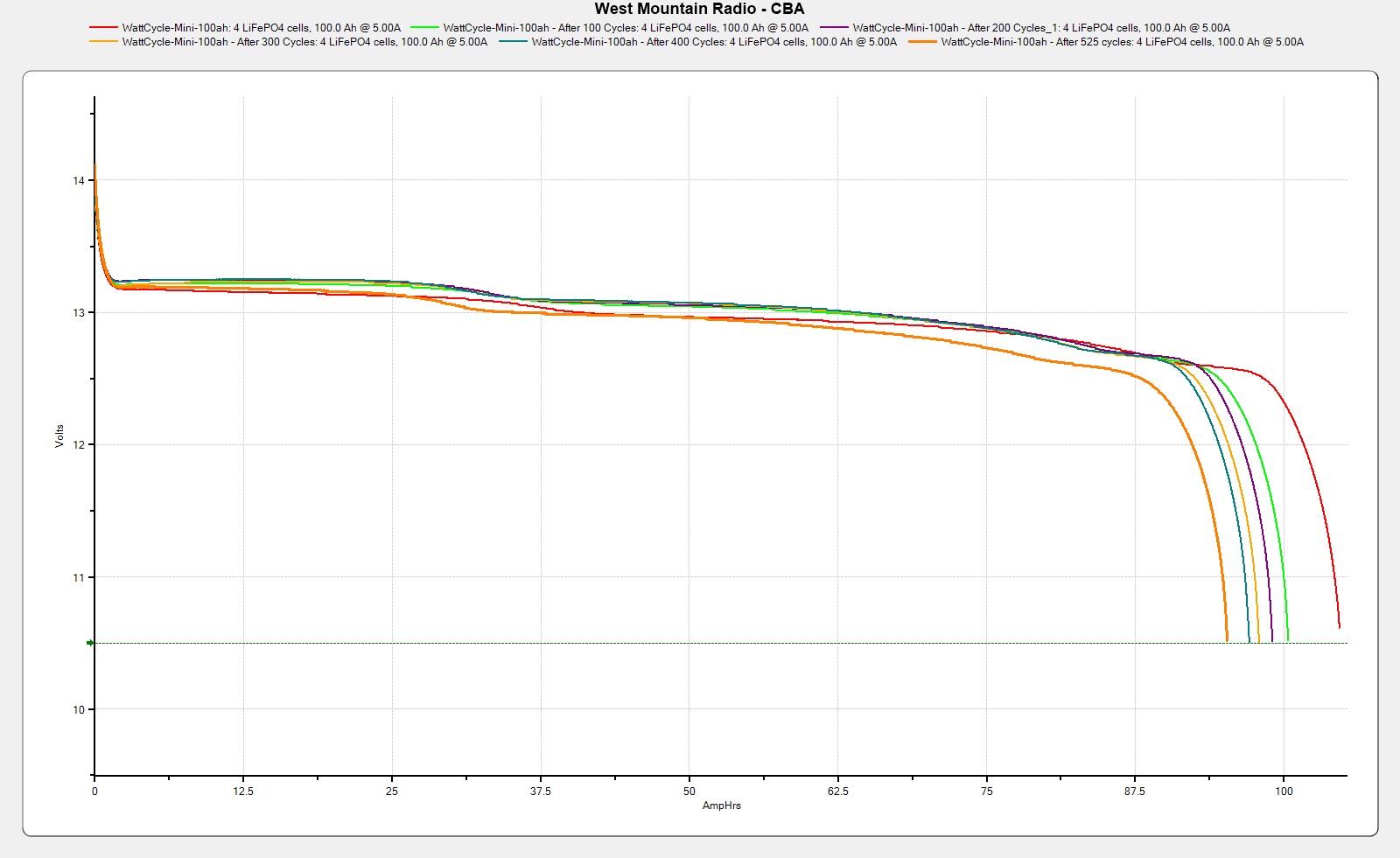This screenshot has height=858, width=1400.
Task: Click the "After 200 Cycles_1" legend label text
Action: point(1041,28)
